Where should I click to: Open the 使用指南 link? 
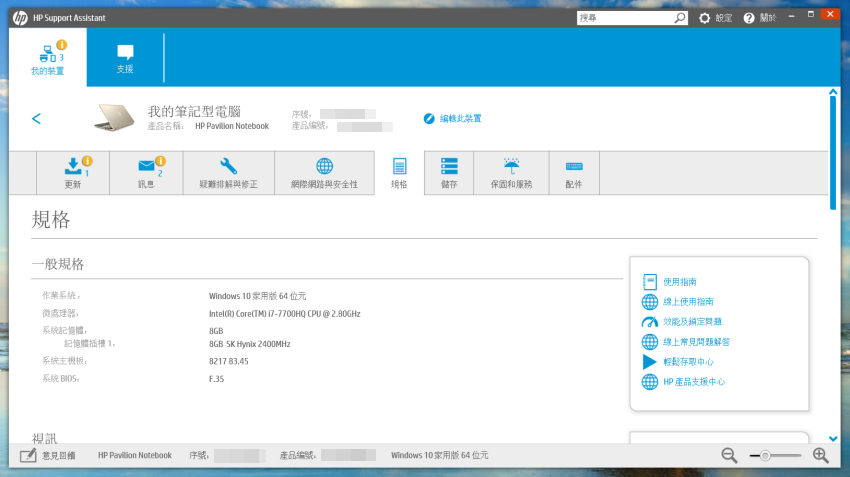tap(680, 282)
